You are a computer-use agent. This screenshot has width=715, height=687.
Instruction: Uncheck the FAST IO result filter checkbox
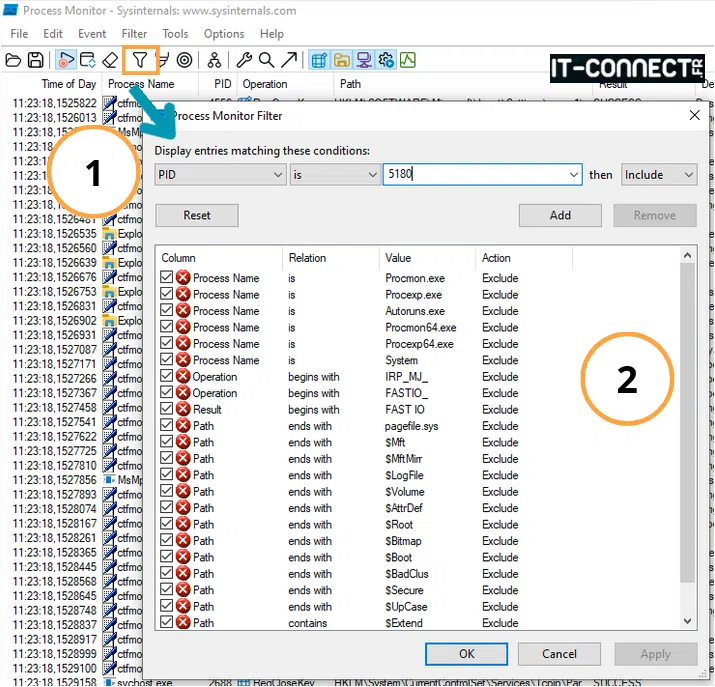[167, 409]
